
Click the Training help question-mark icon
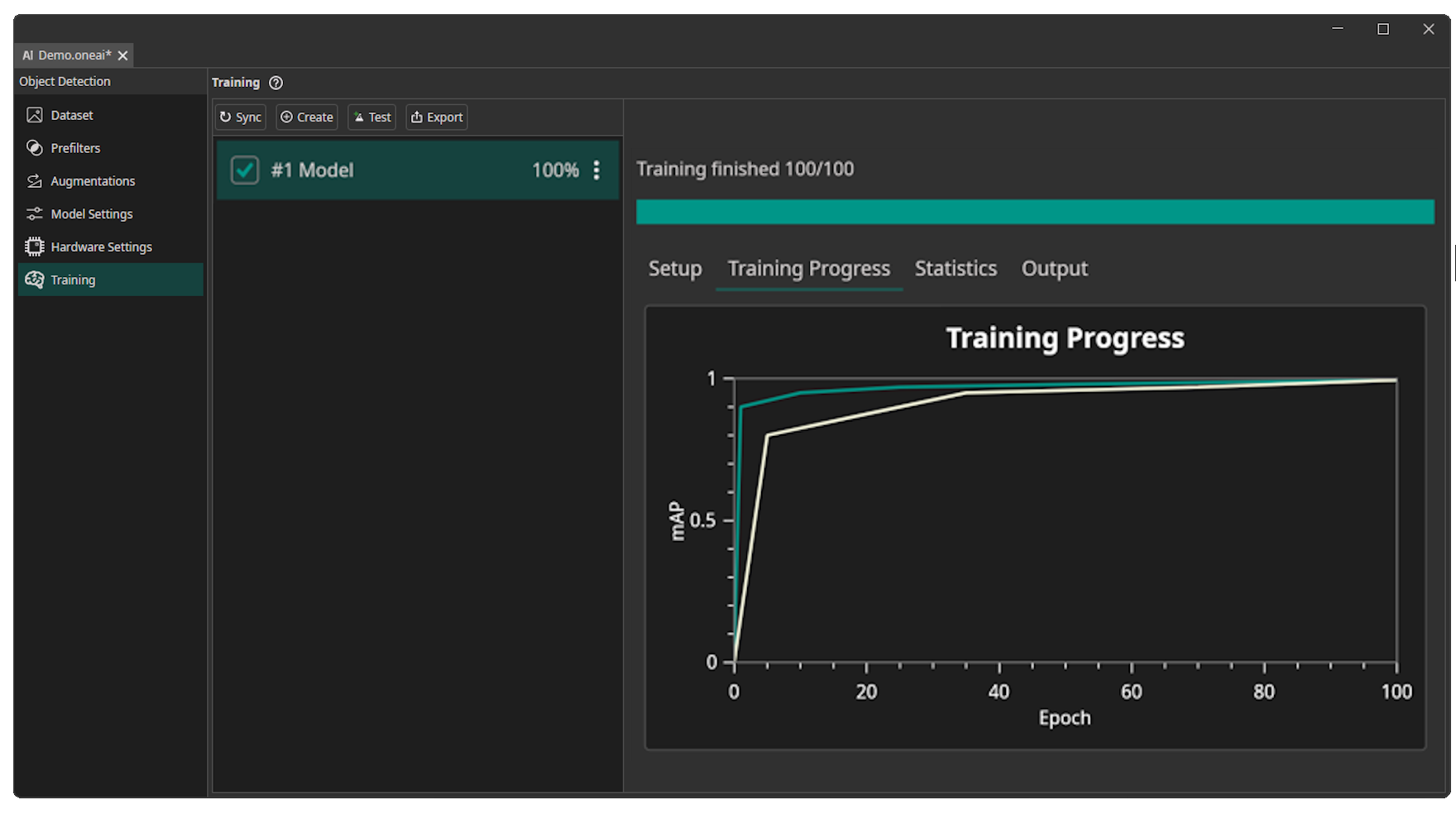(x=276, y=83)
